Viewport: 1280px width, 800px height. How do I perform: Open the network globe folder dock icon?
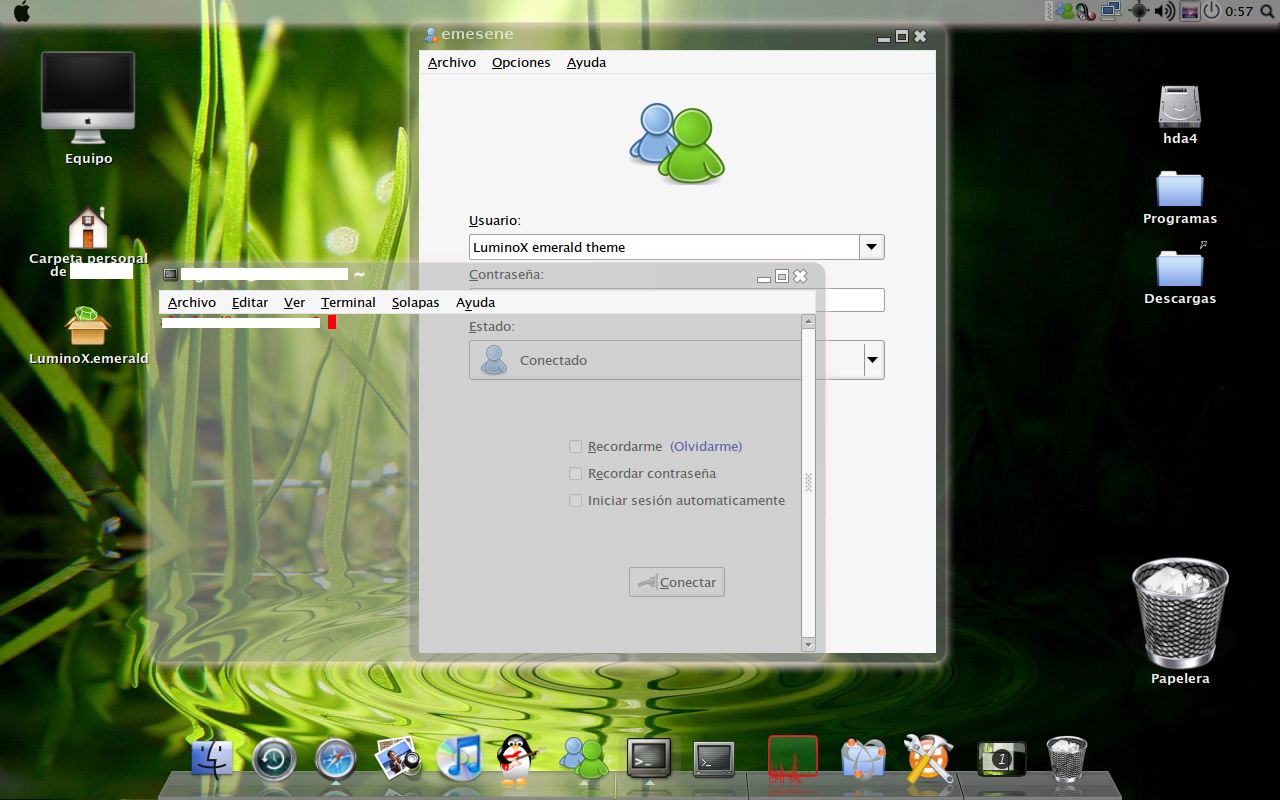tap(863, 759)
